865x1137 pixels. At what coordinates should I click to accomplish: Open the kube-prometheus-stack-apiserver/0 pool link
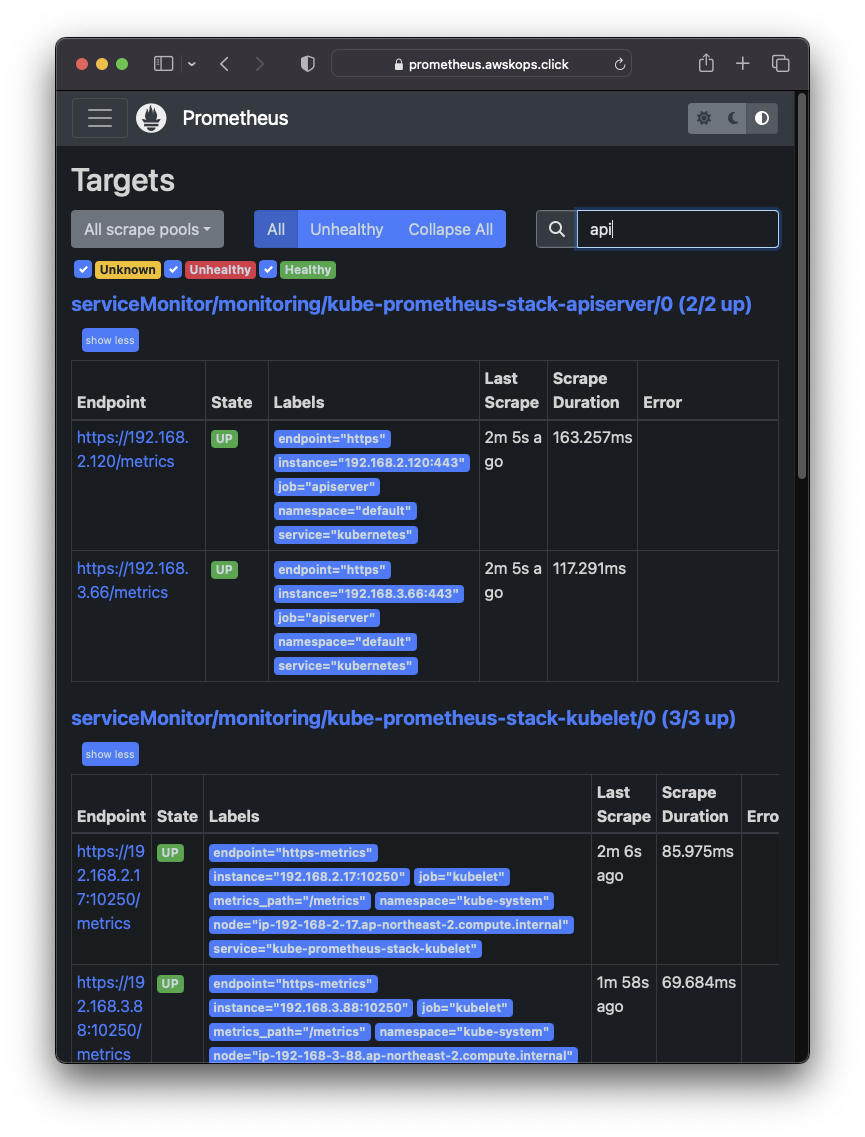411,304
